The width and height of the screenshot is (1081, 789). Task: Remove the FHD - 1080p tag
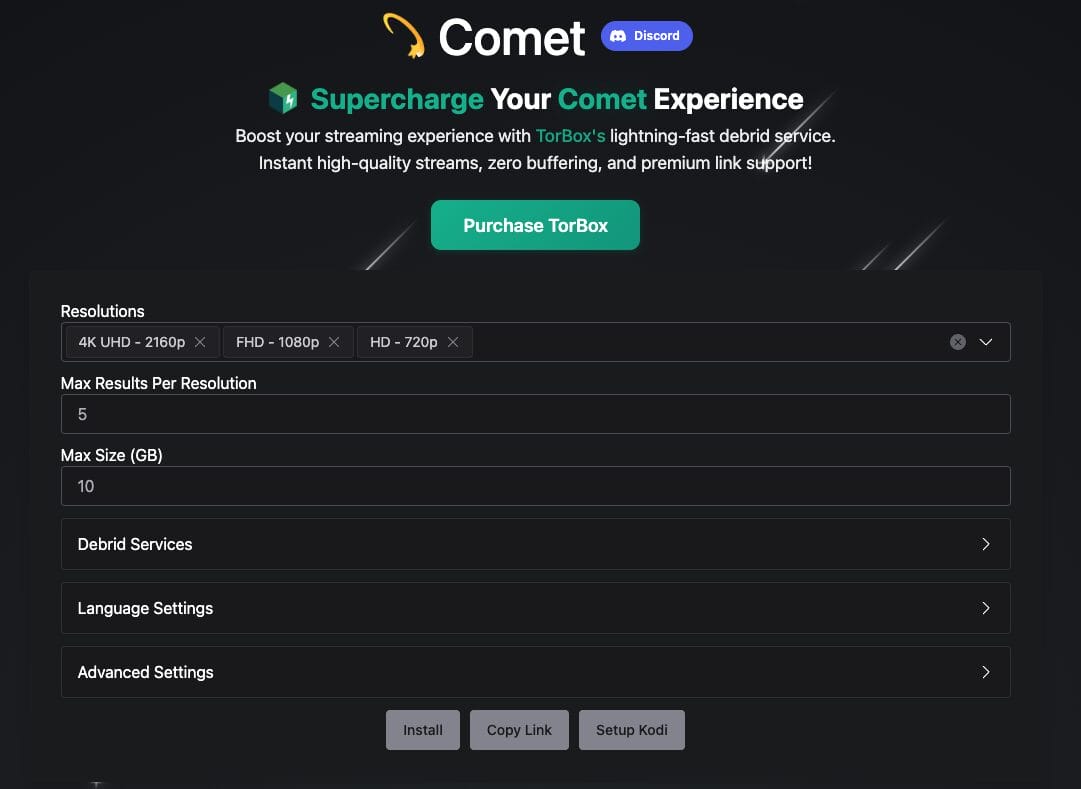pyautogui.click(x=334, y=342)
